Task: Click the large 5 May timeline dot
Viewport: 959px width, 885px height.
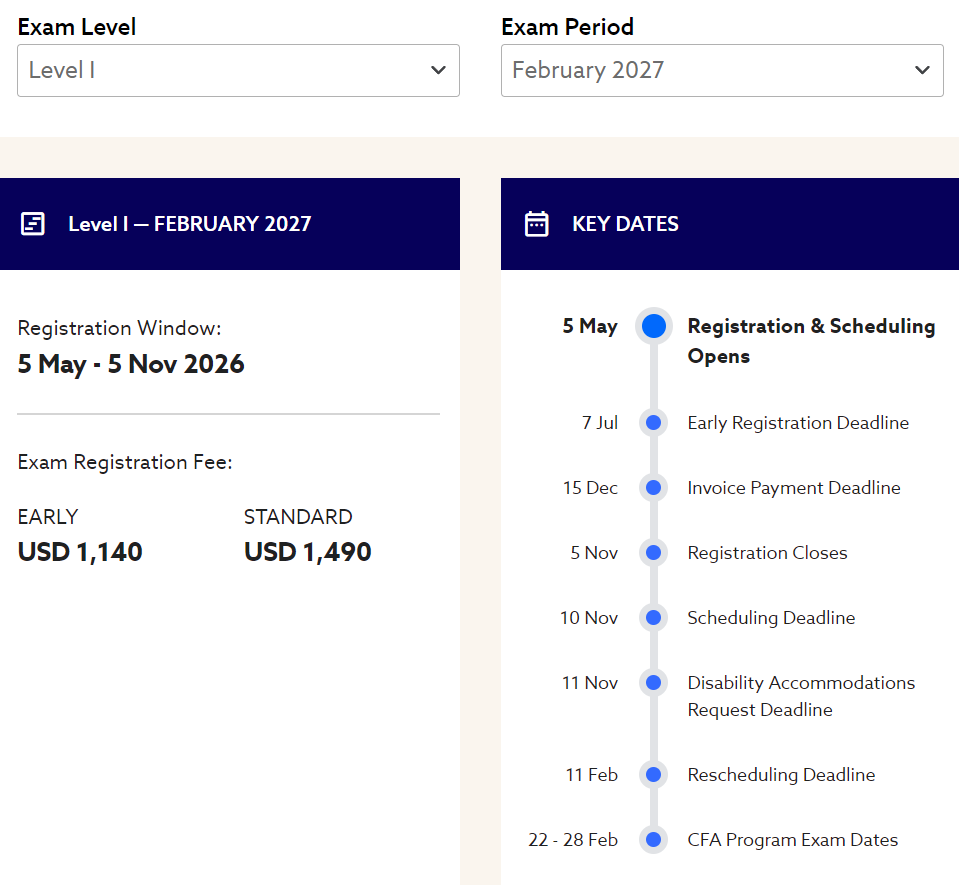Action: tap(654, 326)
